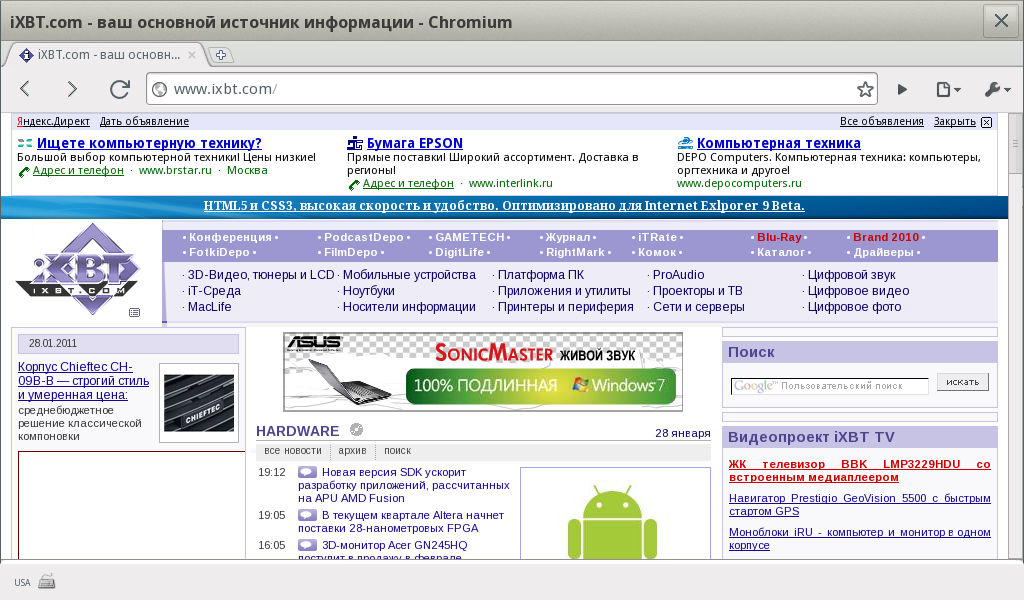Click the Android robot image

(x=612, y=522)
